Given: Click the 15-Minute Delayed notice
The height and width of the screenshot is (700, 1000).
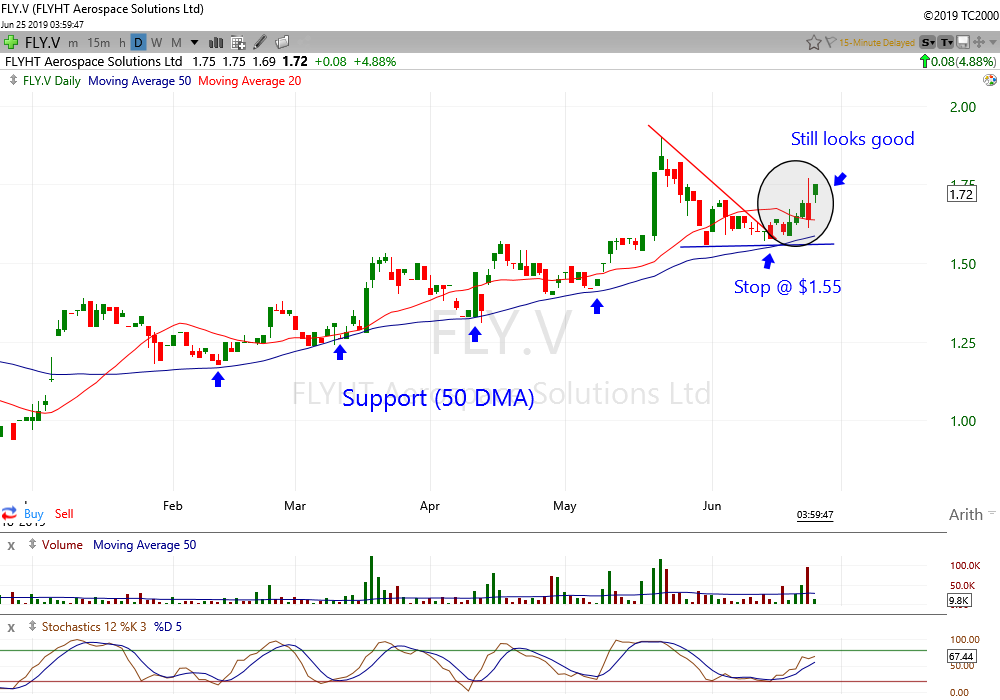Looking at the screenshot, I should [877, 43].
